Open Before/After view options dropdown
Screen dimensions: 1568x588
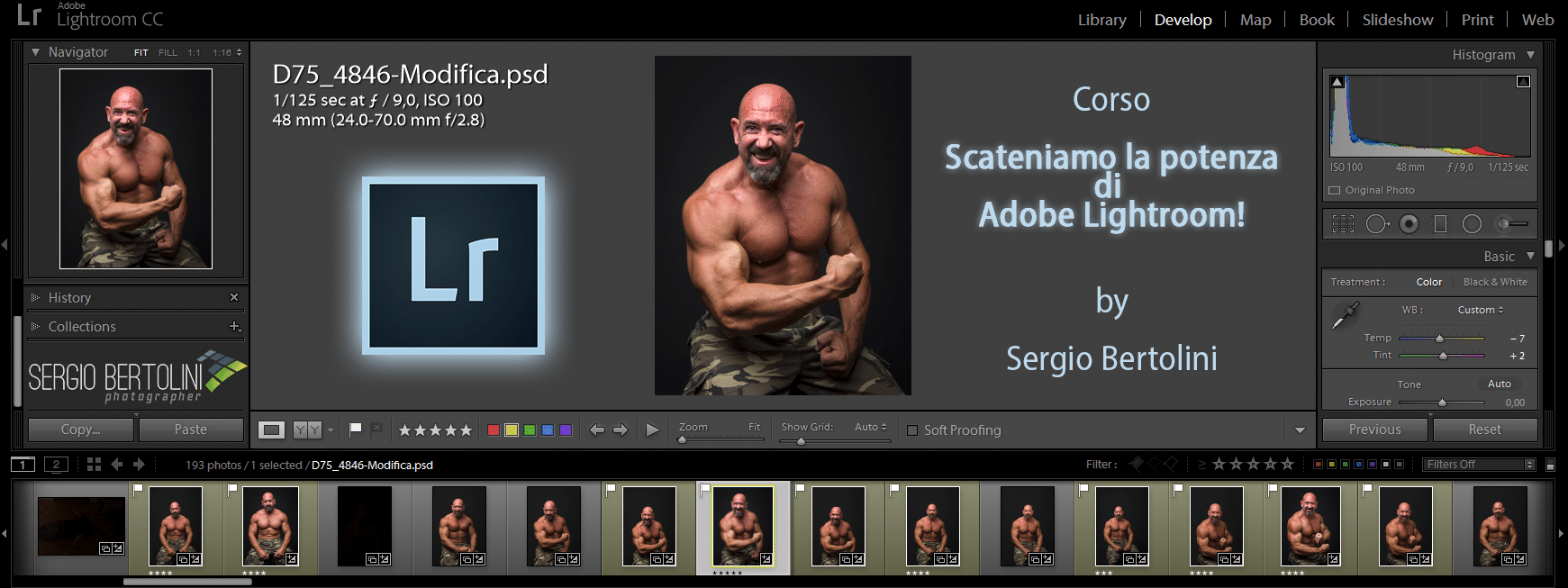331,430
